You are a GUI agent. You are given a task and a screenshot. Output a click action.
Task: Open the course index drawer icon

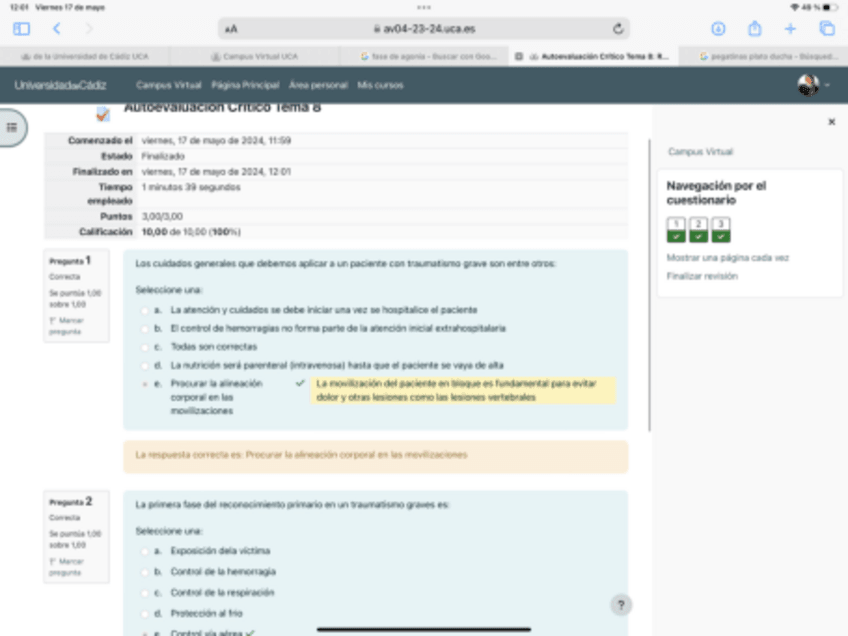coord(12,128)
